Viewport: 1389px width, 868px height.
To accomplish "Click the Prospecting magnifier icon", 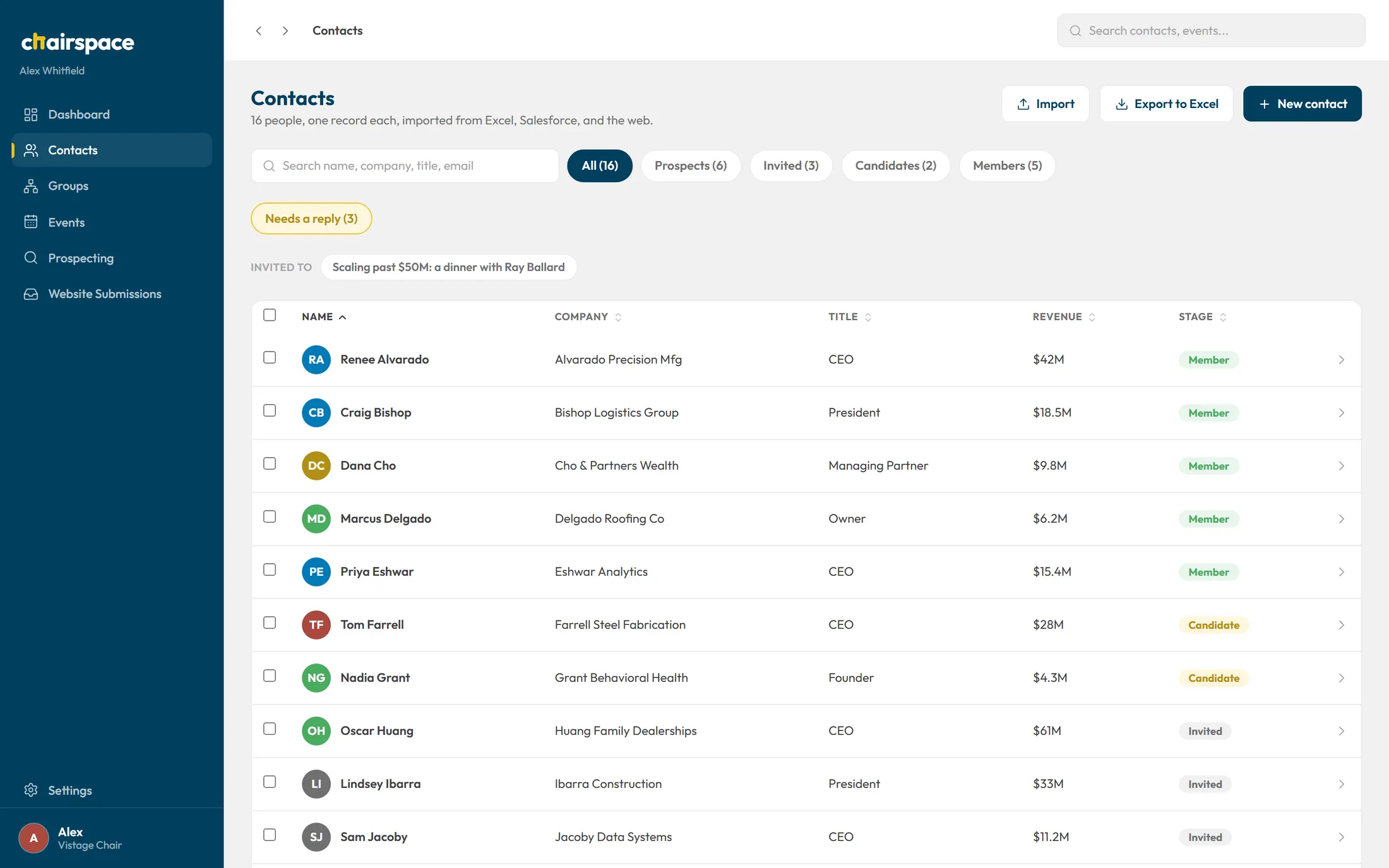I will coord(30,258).
